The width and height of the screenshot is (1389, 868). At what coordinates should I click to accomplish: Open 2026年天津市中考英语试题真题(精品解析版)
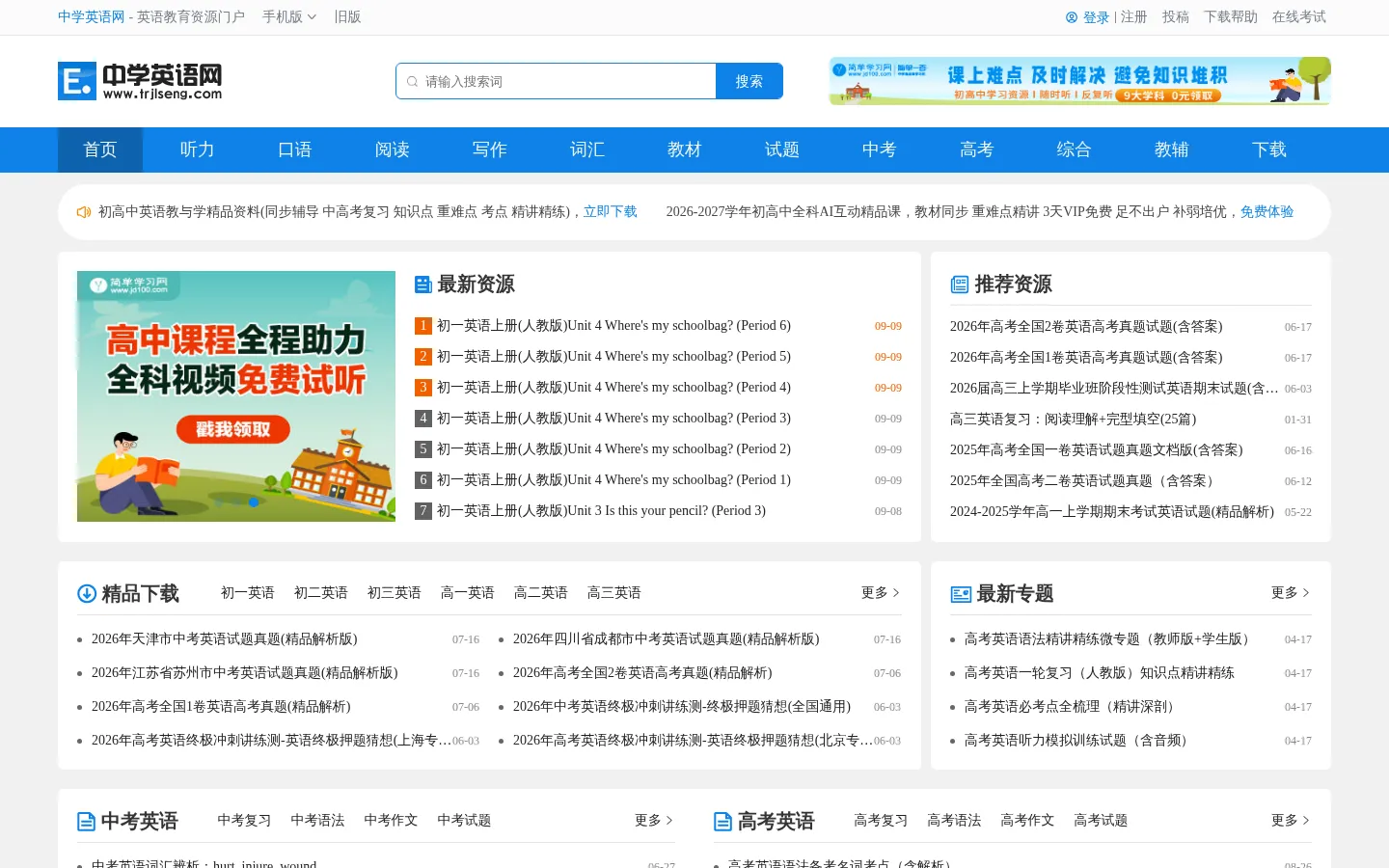(x=225, y=639)
